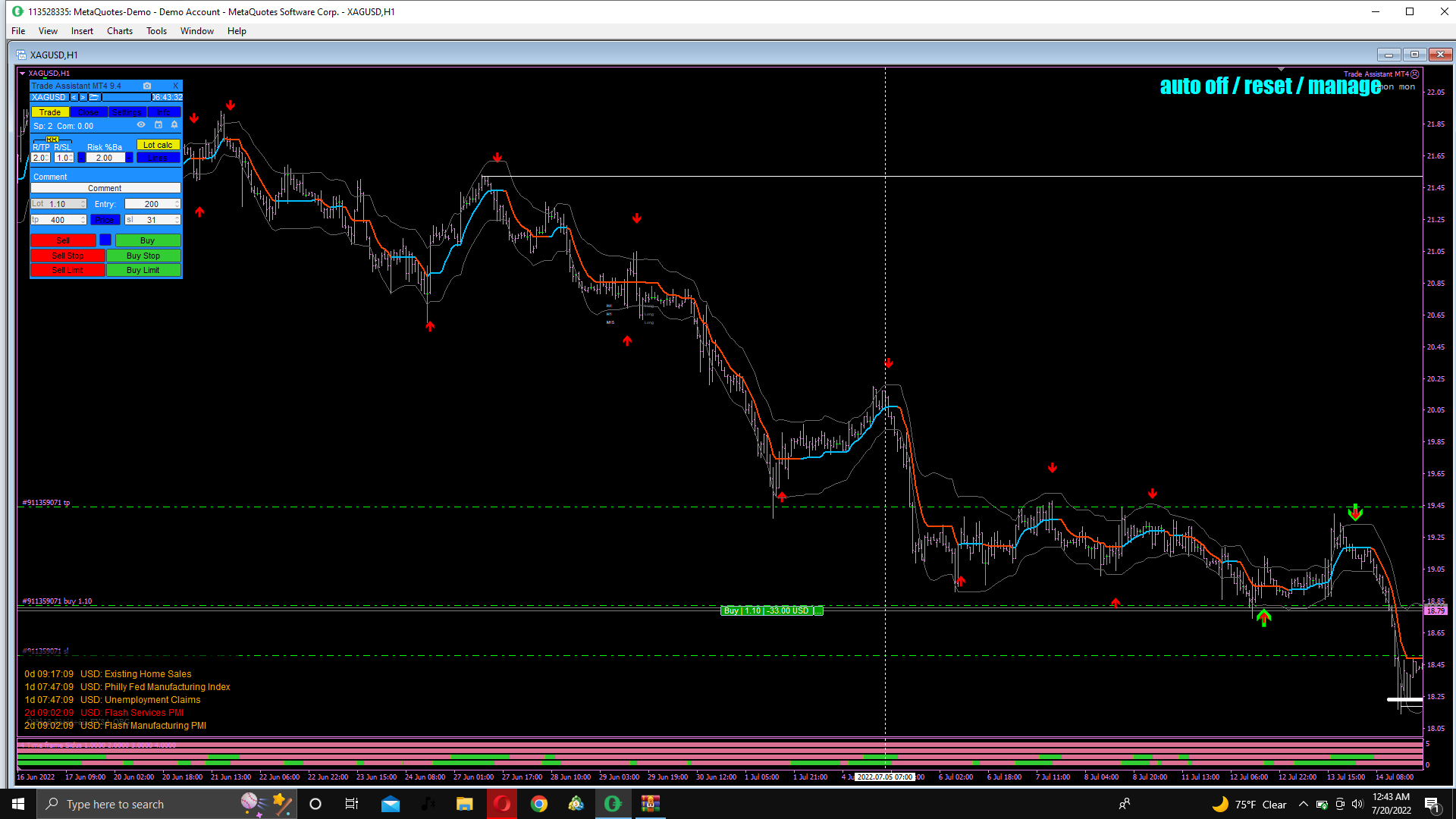1456x819 pixels.
Task: Go to previous symbol with the < arrow
Action: [74, 97]
